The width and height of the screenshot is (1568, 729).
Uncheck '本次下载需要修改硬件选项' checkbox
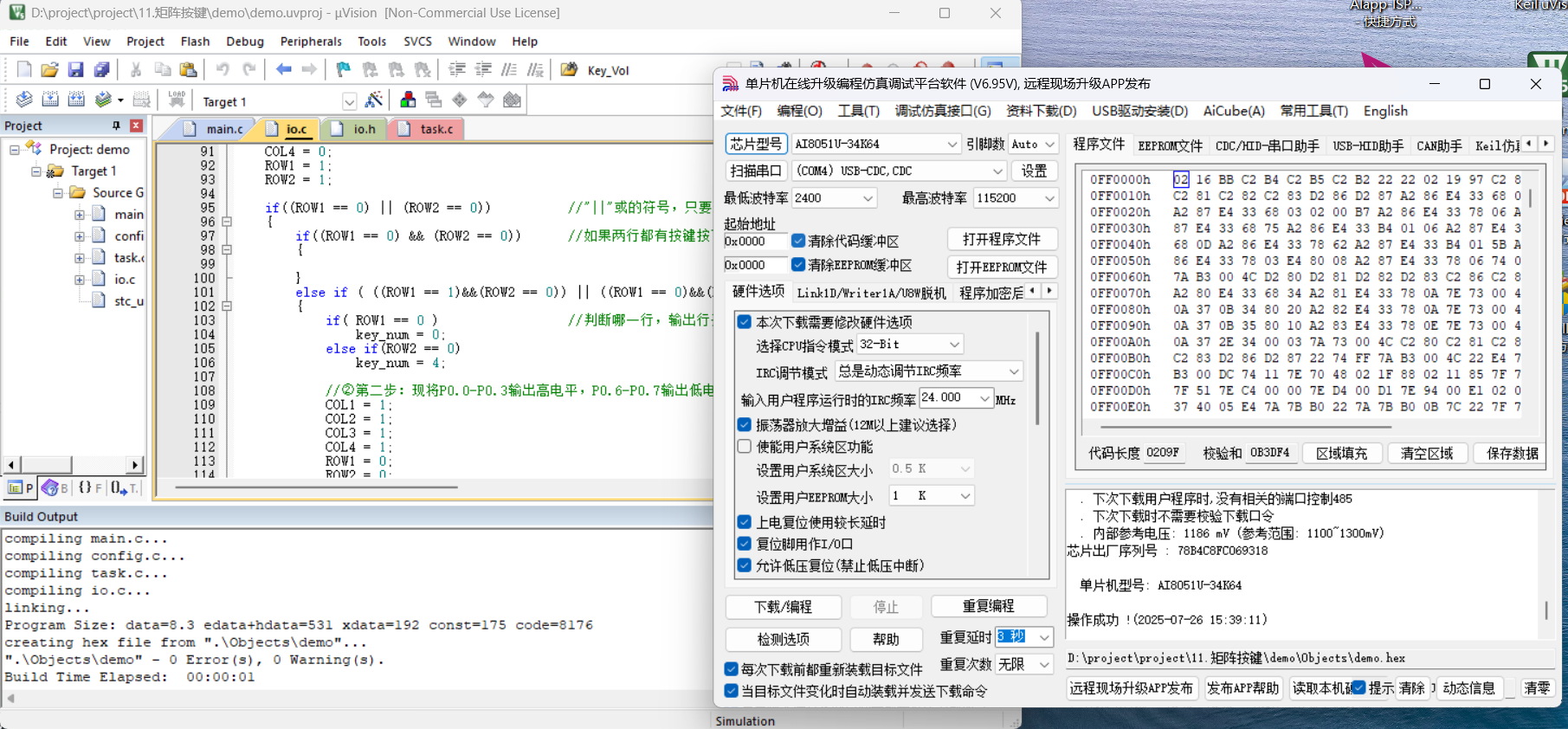point(744,322)
